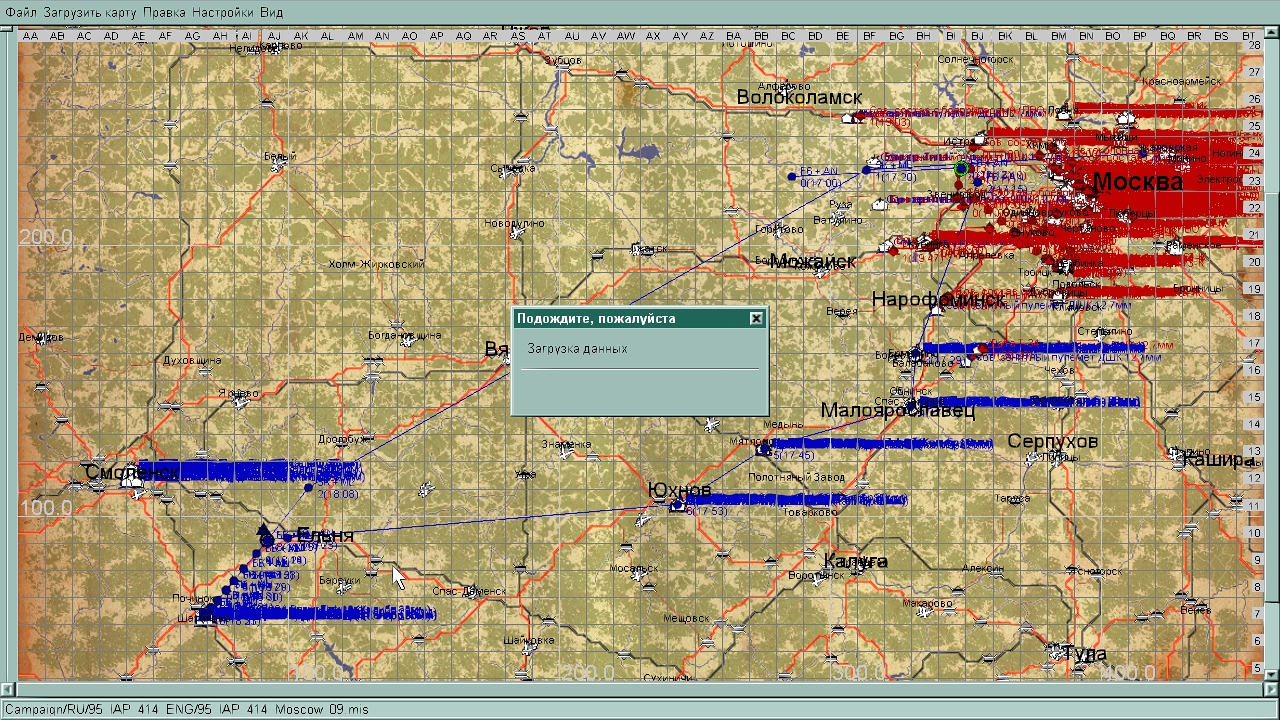Select the green circle target marker near Москва
This screenshot has height=720, width=1280.
(x=961, y=169)
